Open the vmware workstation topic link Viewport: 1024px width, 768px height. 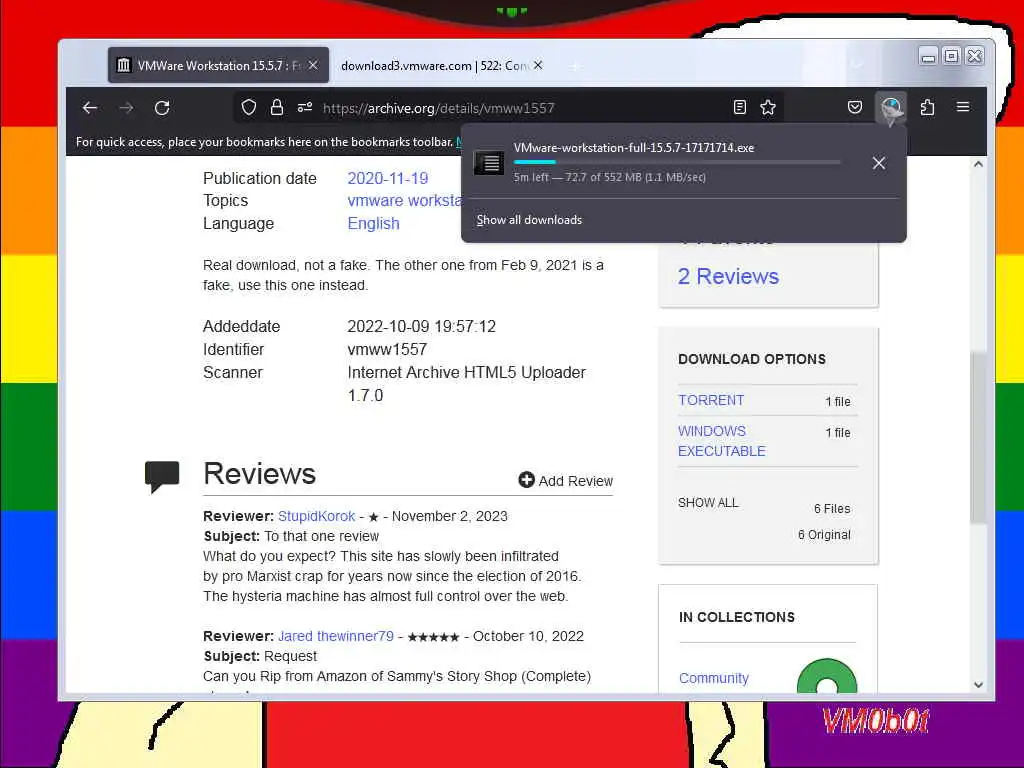[x=404, y=200]
